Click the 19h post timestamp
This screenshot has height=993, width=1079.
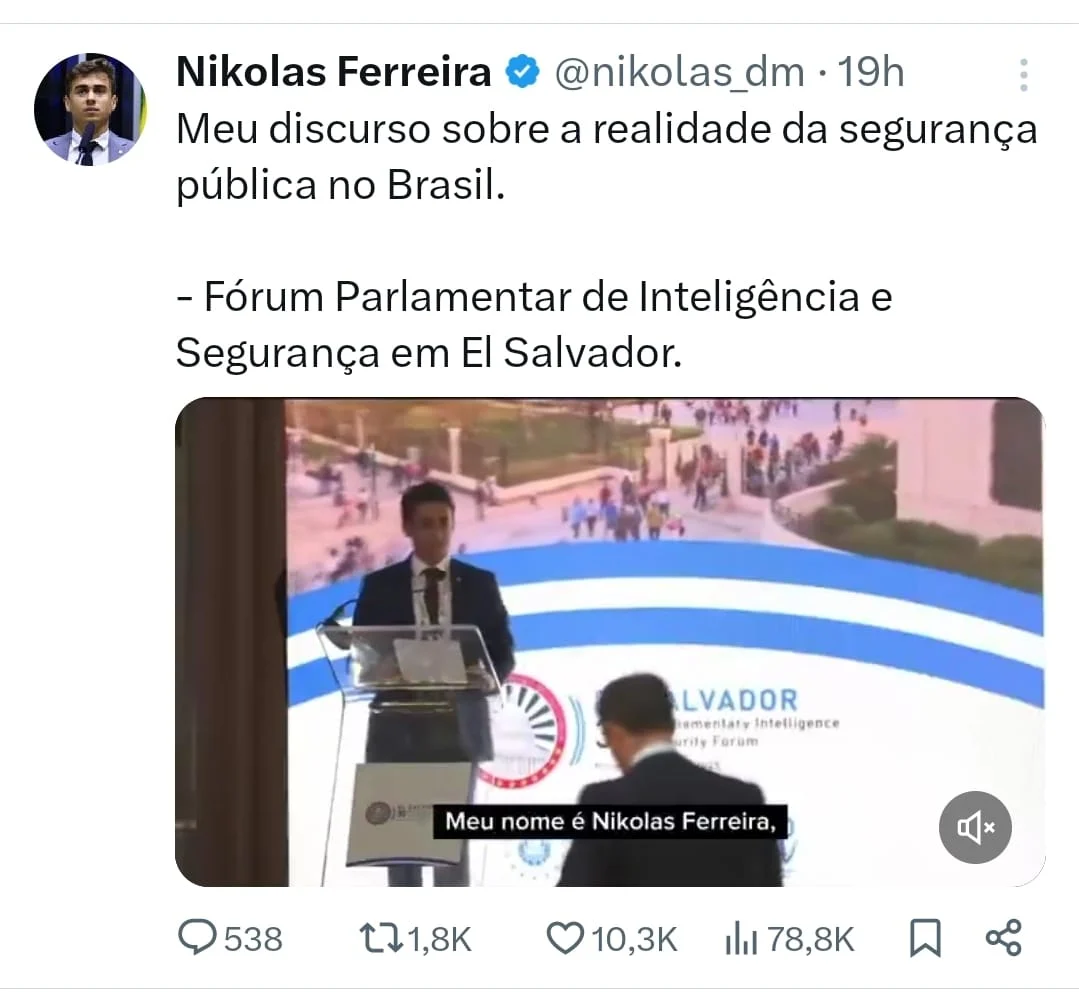pos(871,73)
